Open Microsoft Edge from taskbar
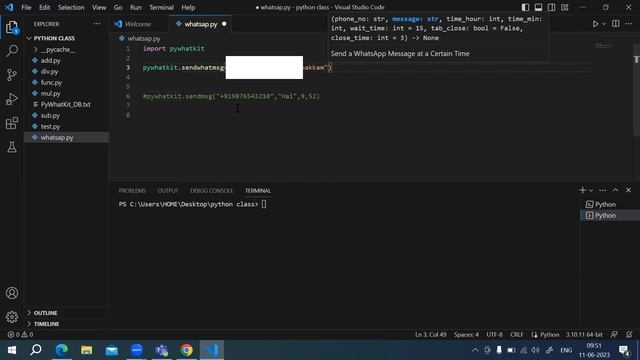 pos(62,350)
